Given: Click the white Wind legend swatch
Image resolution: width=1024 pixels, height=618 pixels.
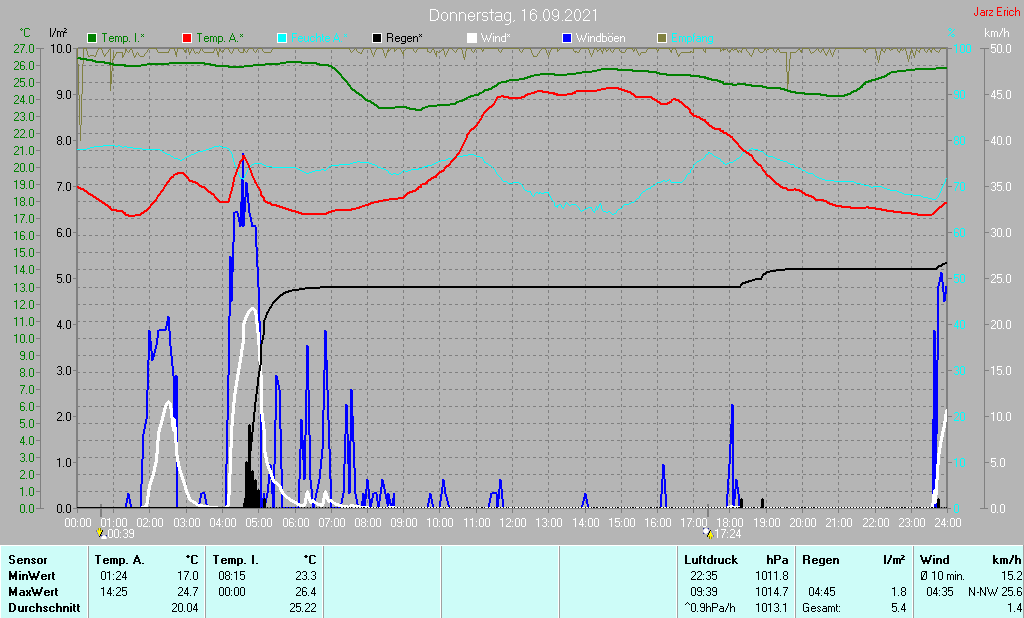Looking at the screenshot, I should pos(472,38).
